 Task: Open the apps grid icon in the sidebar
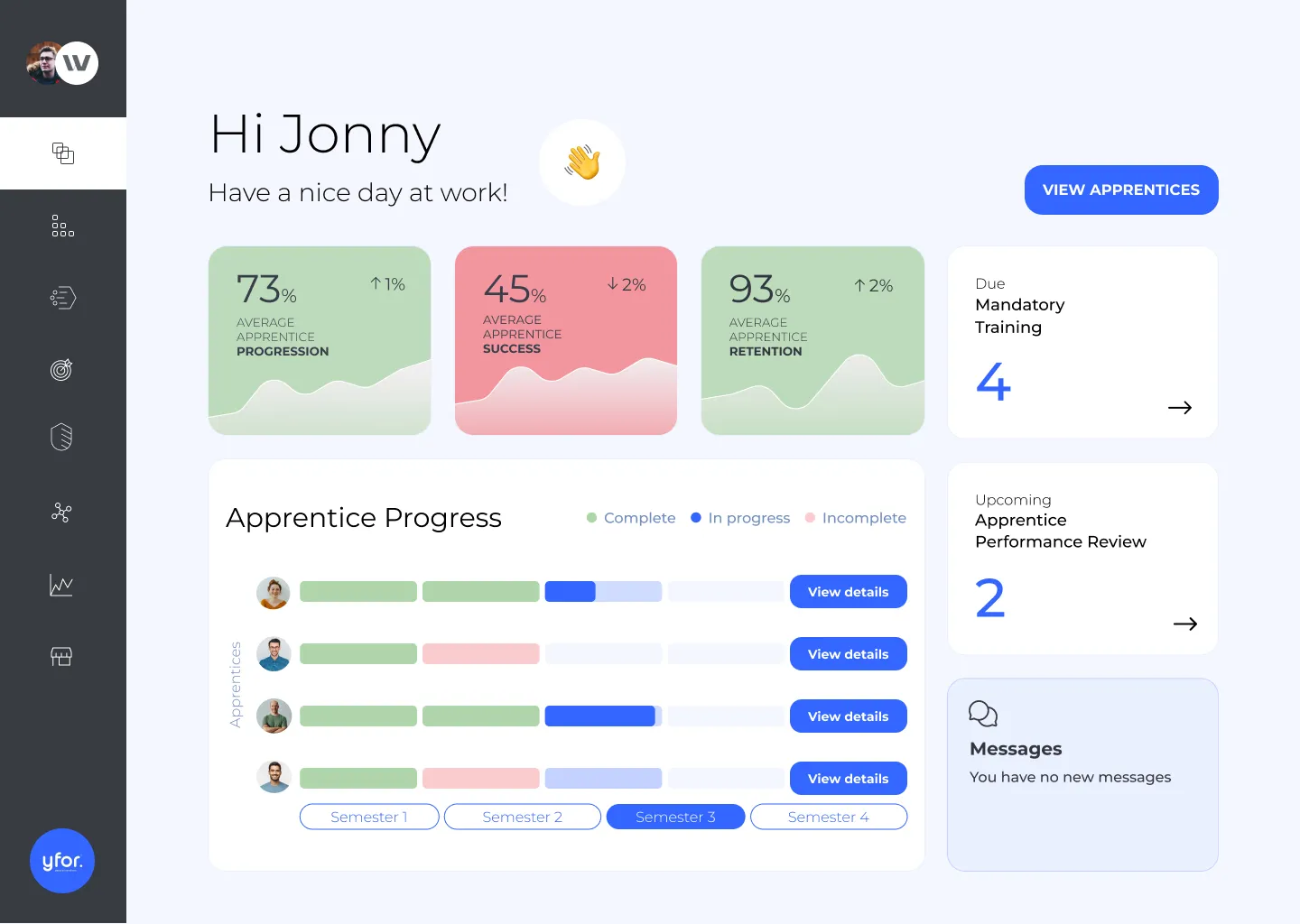[62, 226]
